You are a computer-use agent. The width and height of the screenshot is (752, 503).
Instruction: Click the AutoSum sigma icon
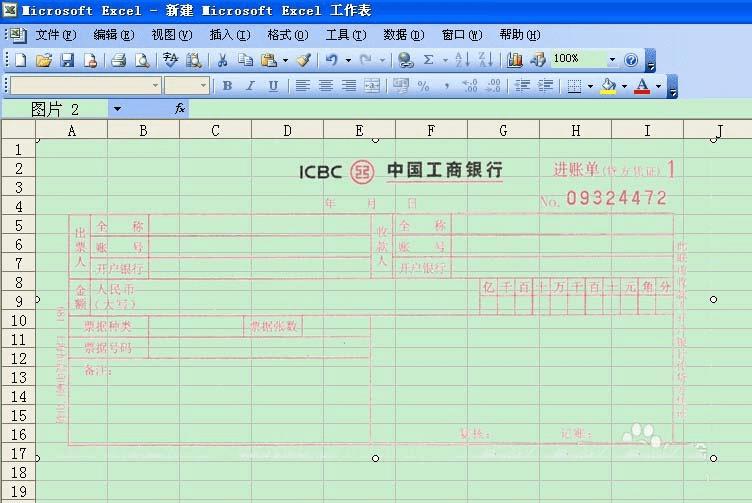[x=429, y=60]
